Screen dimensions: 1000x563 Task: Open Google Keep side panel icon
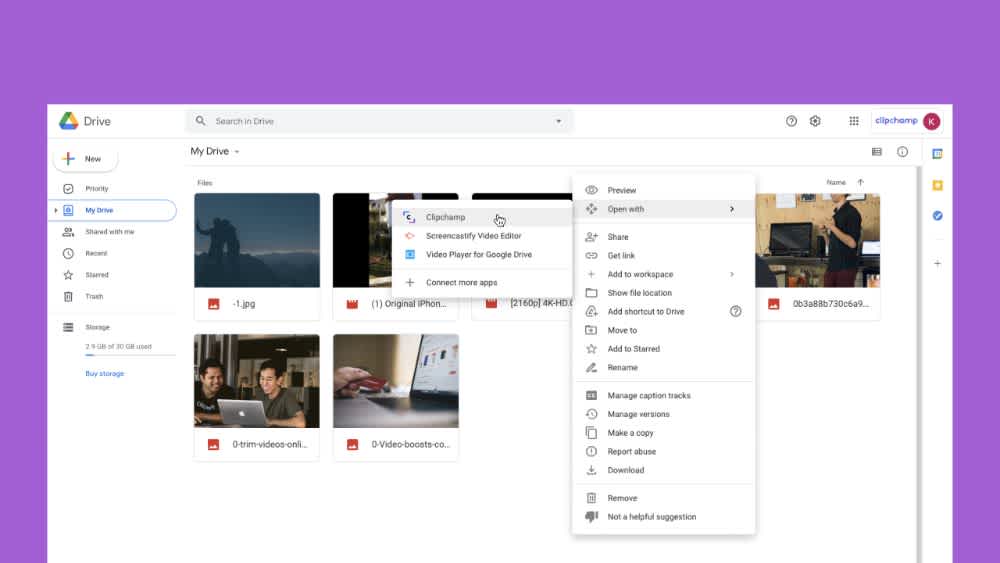[x=937, y=185]
